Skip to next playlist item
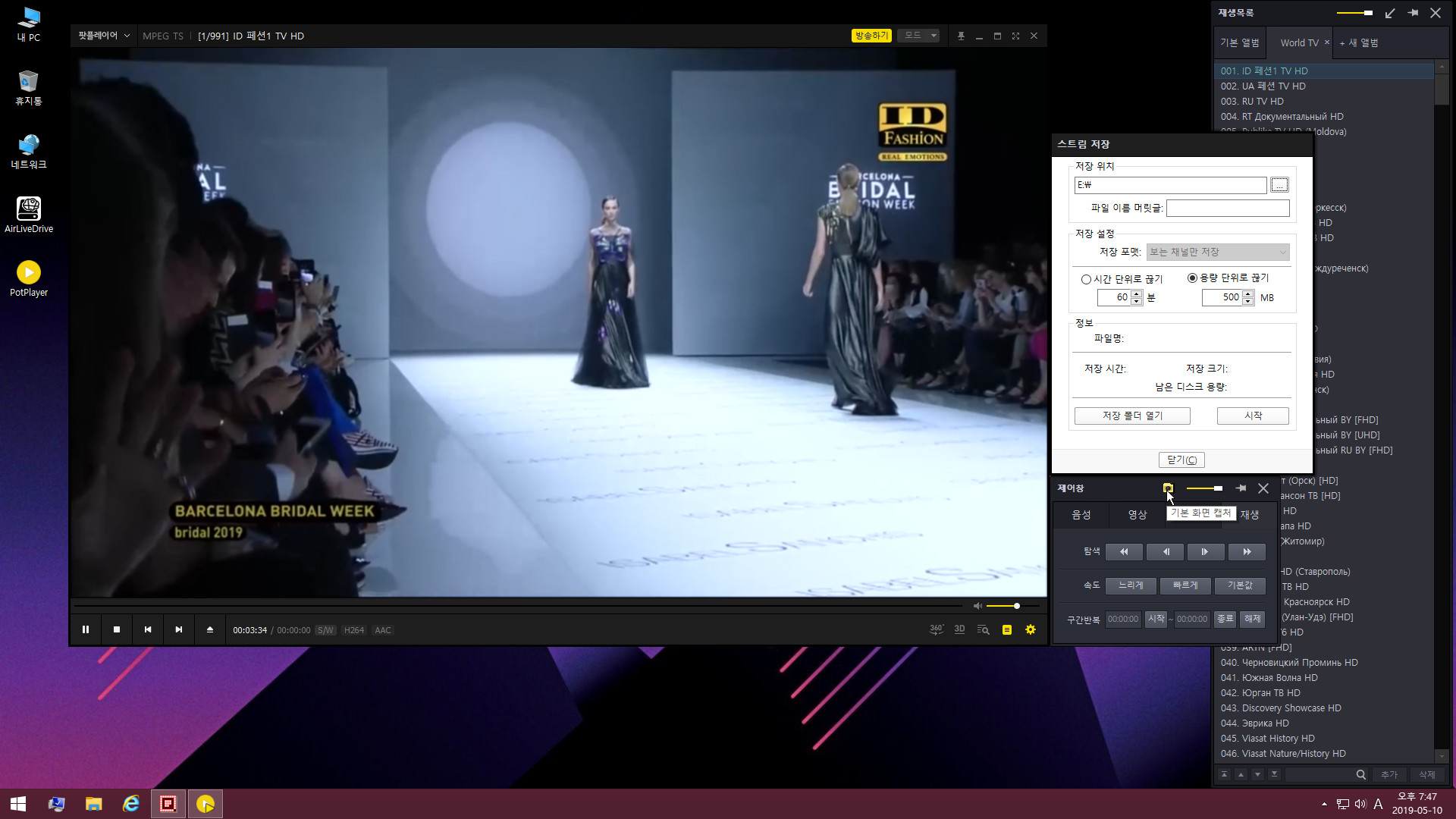The width and height of the screenshot is (1456, 819). coord(179,629)
